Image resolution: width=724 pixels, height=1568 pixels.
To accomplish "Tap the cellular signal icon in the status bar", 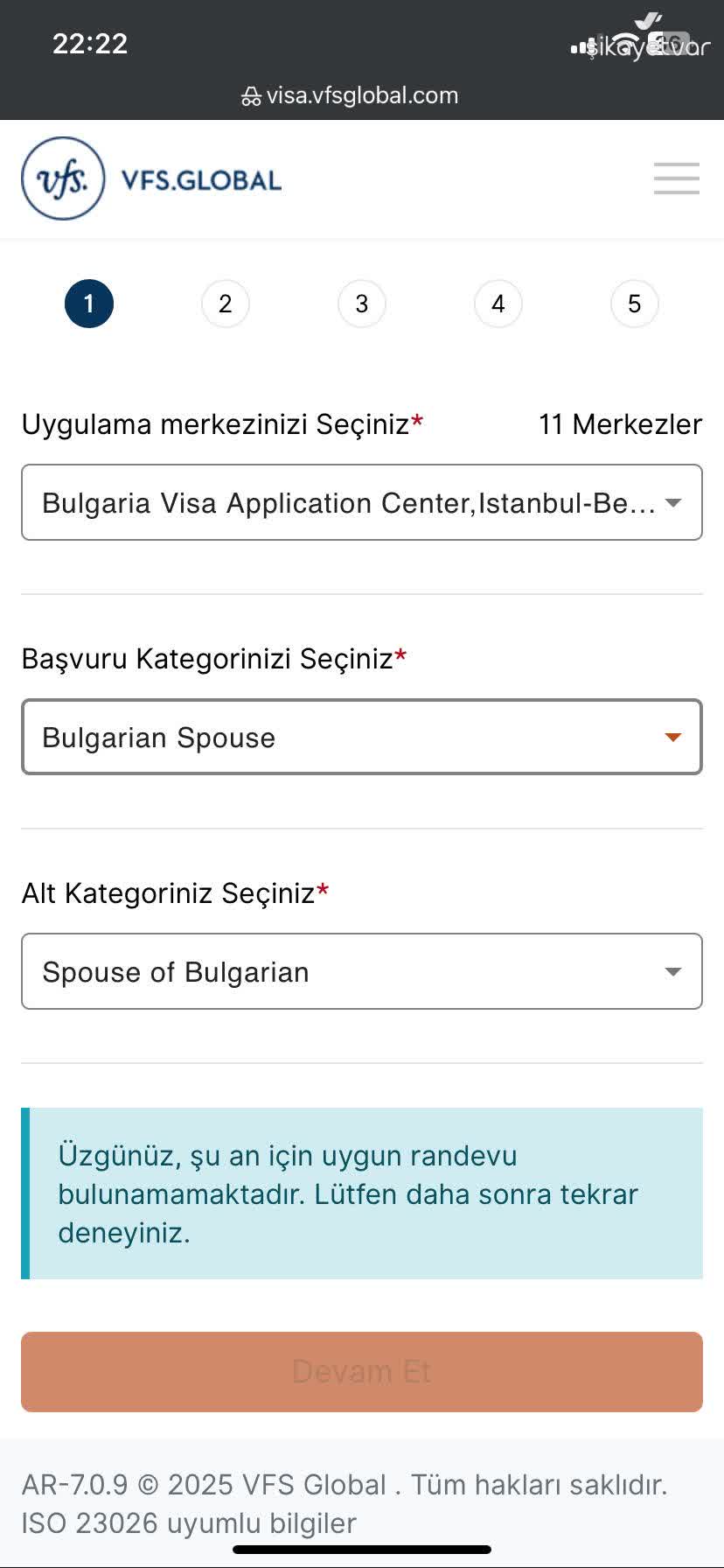I will 581,44.
